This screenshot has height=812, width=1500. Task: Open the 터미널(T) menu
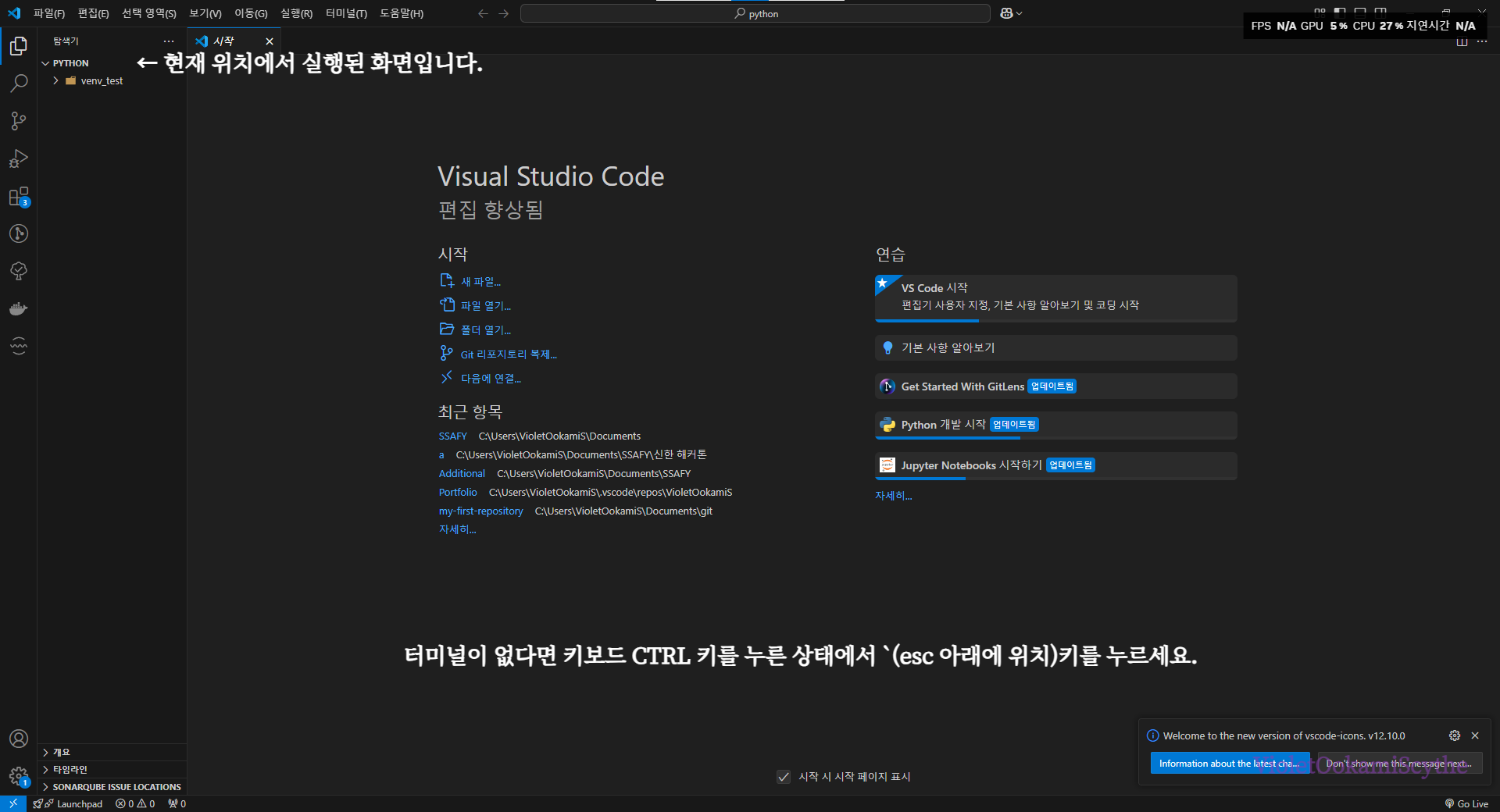[347, 13]
